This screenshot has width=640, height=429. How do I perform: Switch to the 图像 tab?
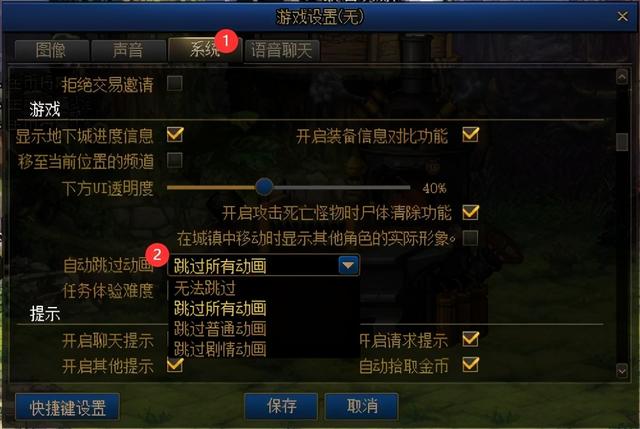click(x=51, y=51)
